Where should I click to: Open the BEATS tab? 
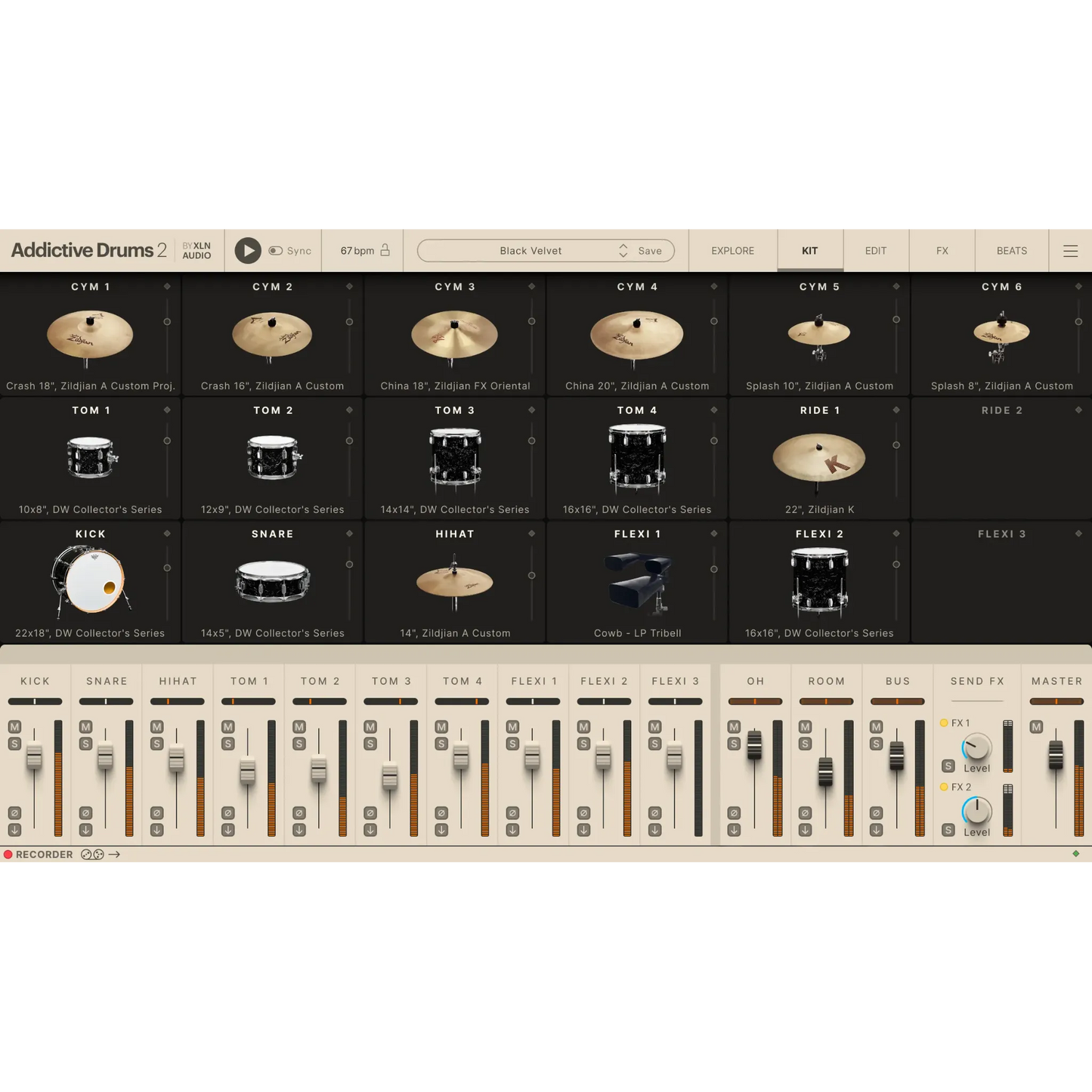(x=1011, y=250)
